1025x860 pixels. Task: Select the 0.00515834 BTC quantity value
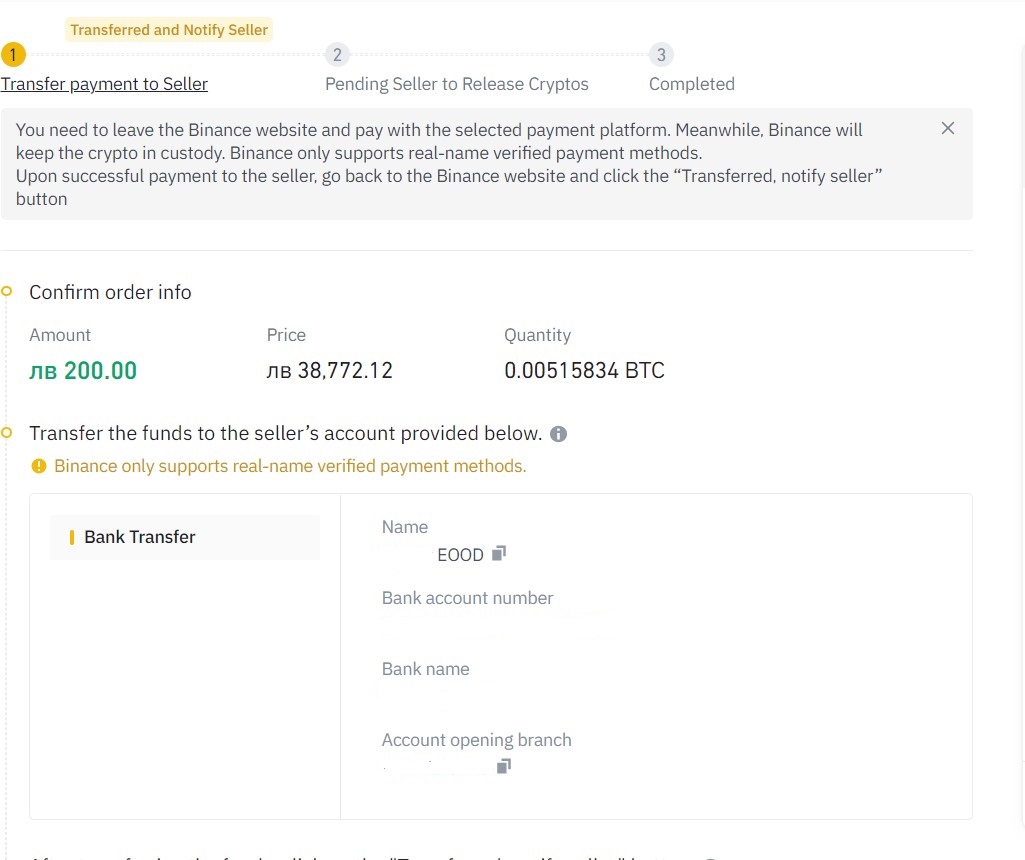click(584, 371)
